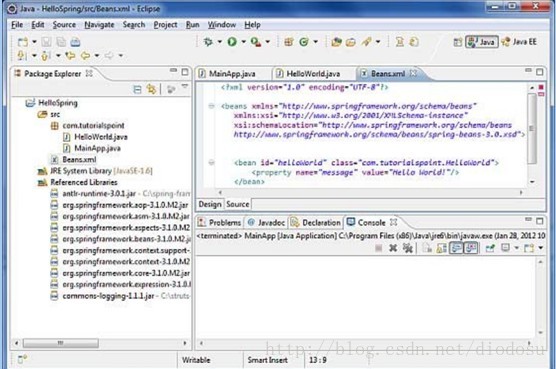Click the Last Edit Location icon
This screenshot has width=556, height=369.
(x=70, y=56)
